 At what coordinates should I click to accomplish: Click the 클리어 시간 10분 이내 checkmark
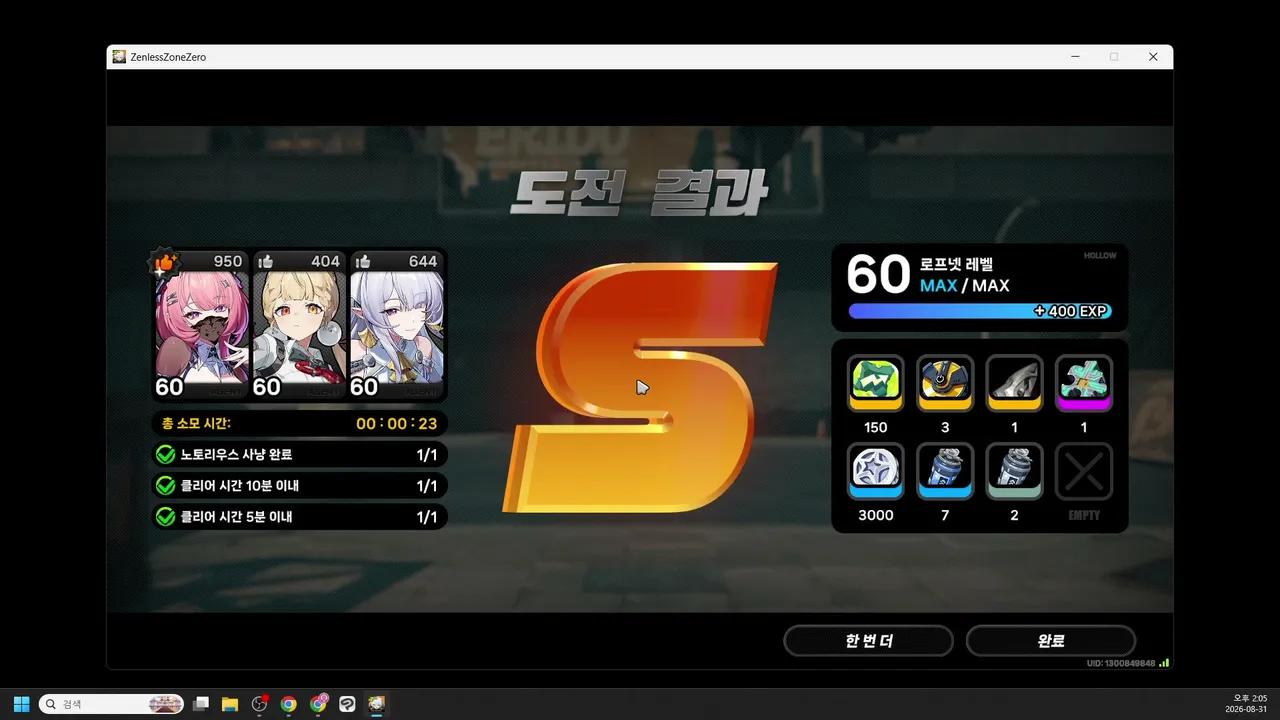tap(166, 486)
